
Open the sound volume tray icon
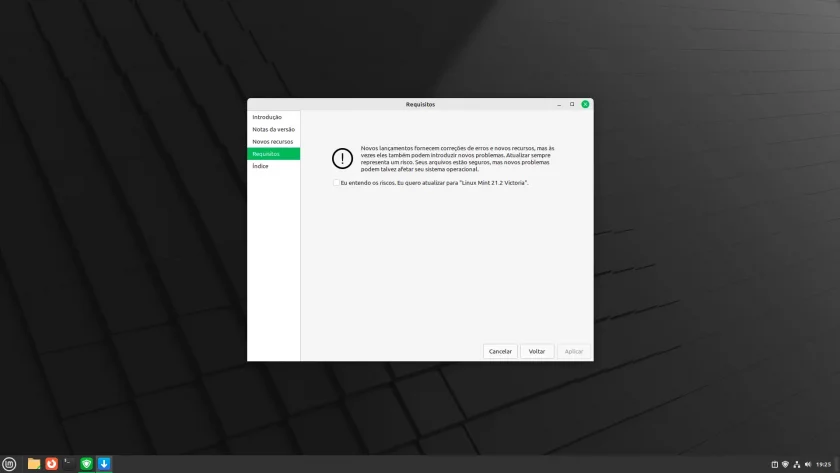click(x=808, y=464)
